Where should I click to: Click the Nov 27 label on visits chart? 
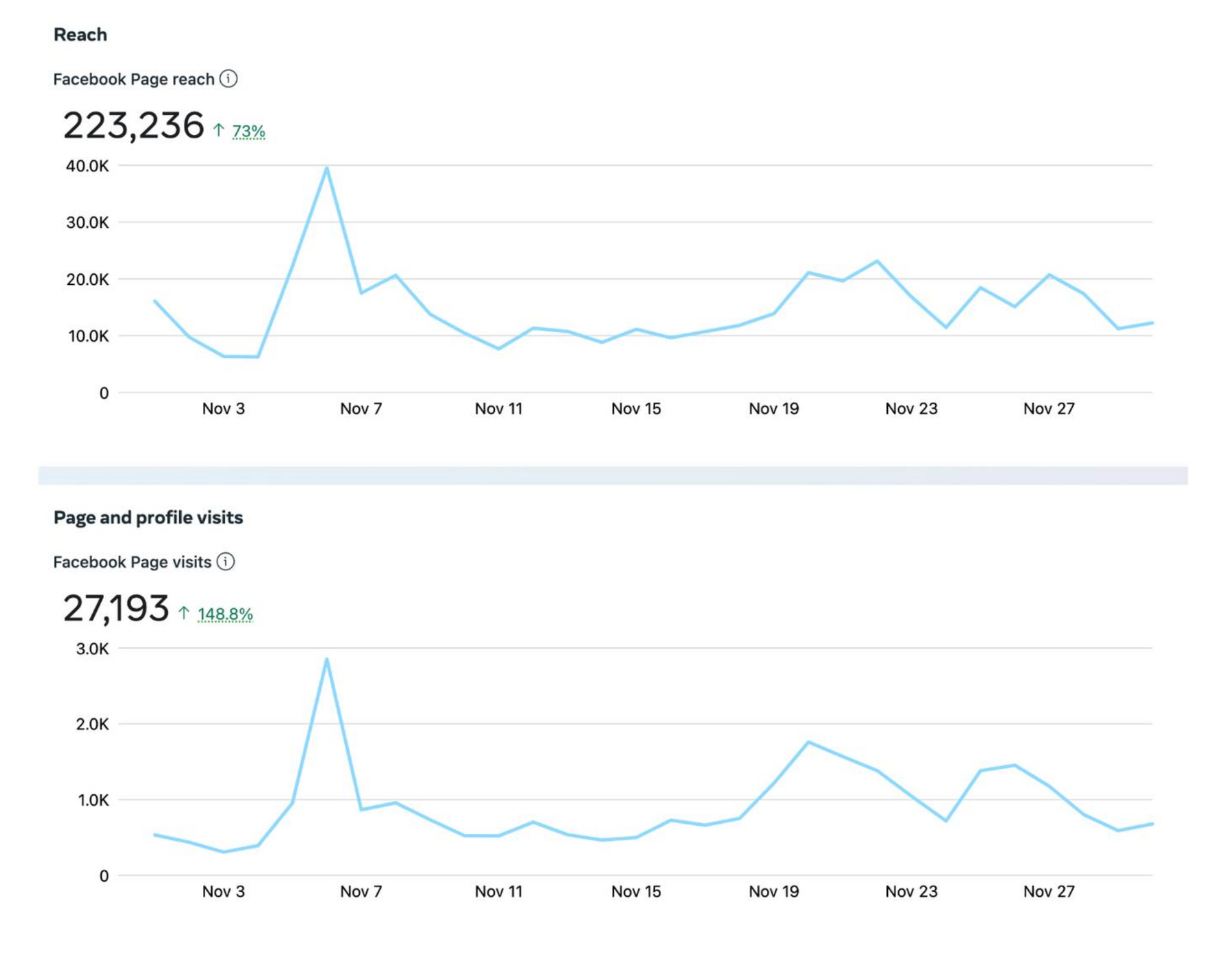point(1050,891)
